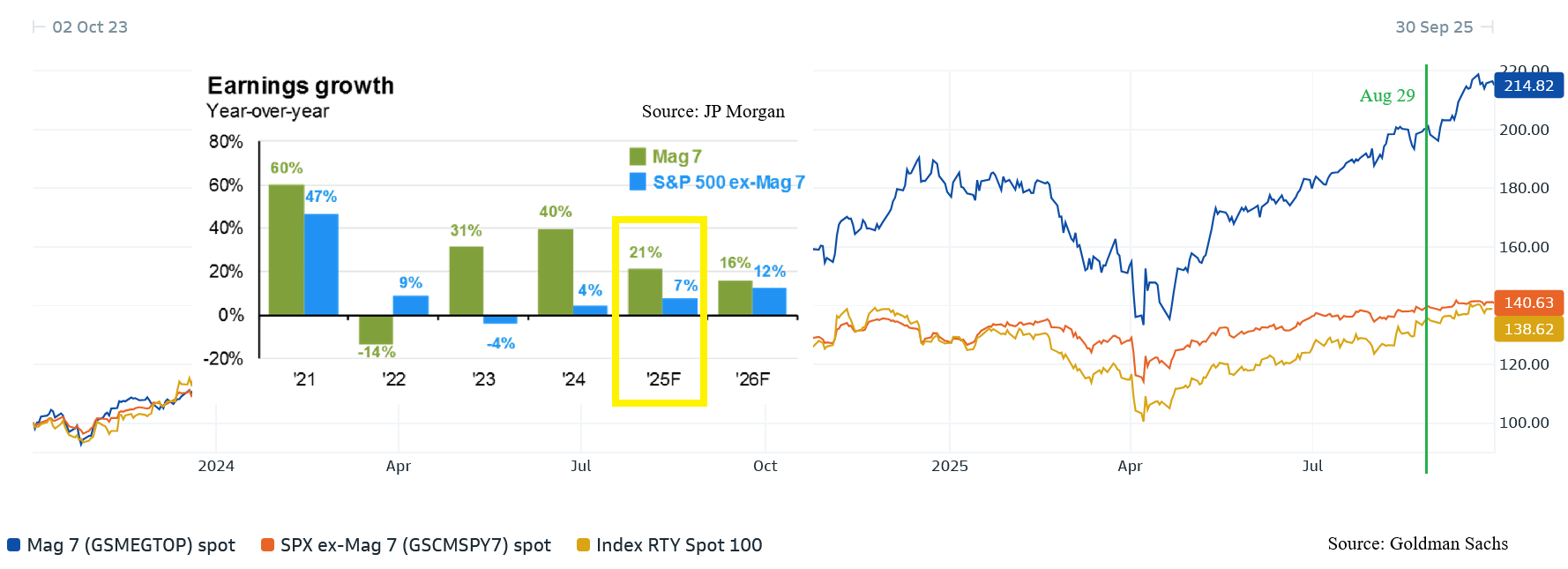Image resolution: width=1568 pixels, height=569 pixels.
Task: Toggle the SPX ex-Mag 7 (GSCMSPY7) spot label
Action: point(415,545)
